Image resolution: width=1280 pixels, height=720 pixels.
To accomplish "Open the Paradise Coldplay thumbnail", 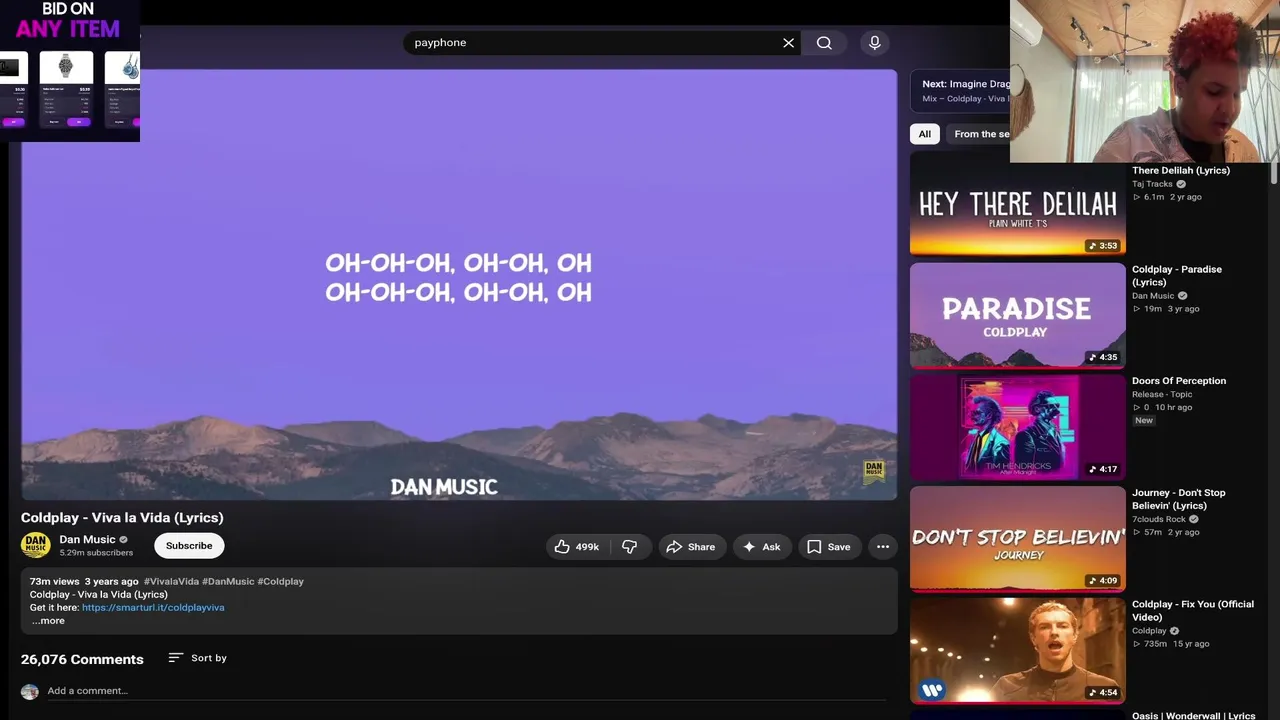I will [x=1018, y=315].
